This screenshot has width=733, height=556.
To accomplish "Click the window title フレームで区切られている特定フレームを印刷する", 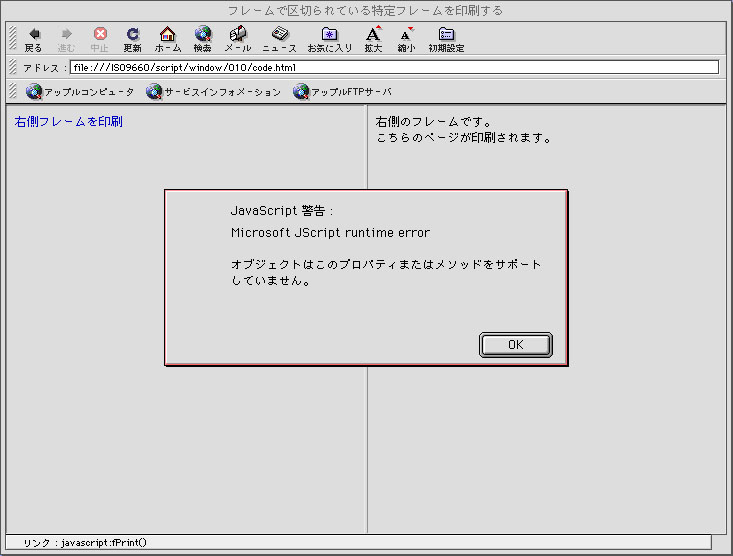I will coord(365,10).
